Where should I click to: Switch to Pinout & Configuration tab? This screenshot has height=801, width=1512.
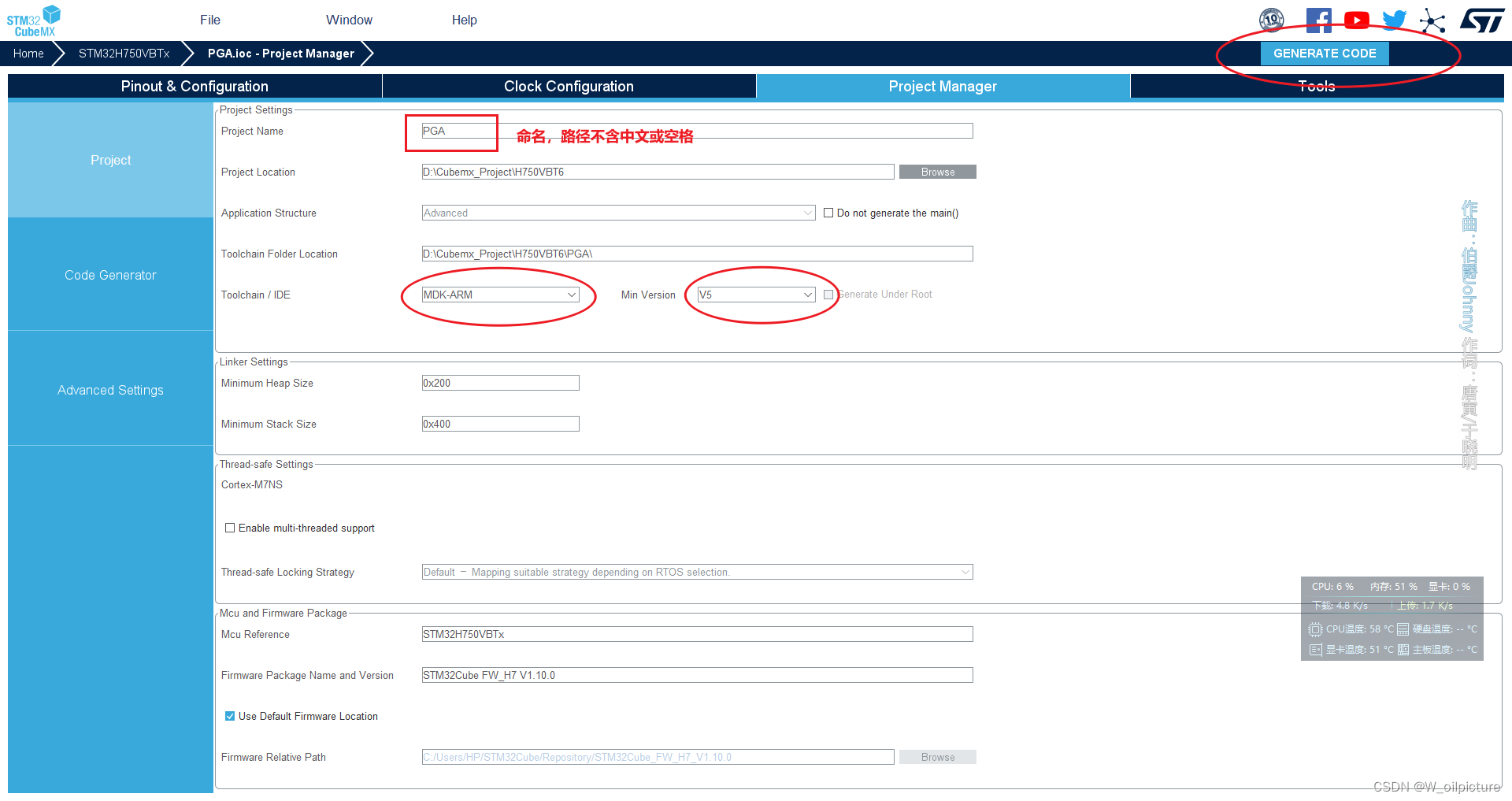click(195, 86)
